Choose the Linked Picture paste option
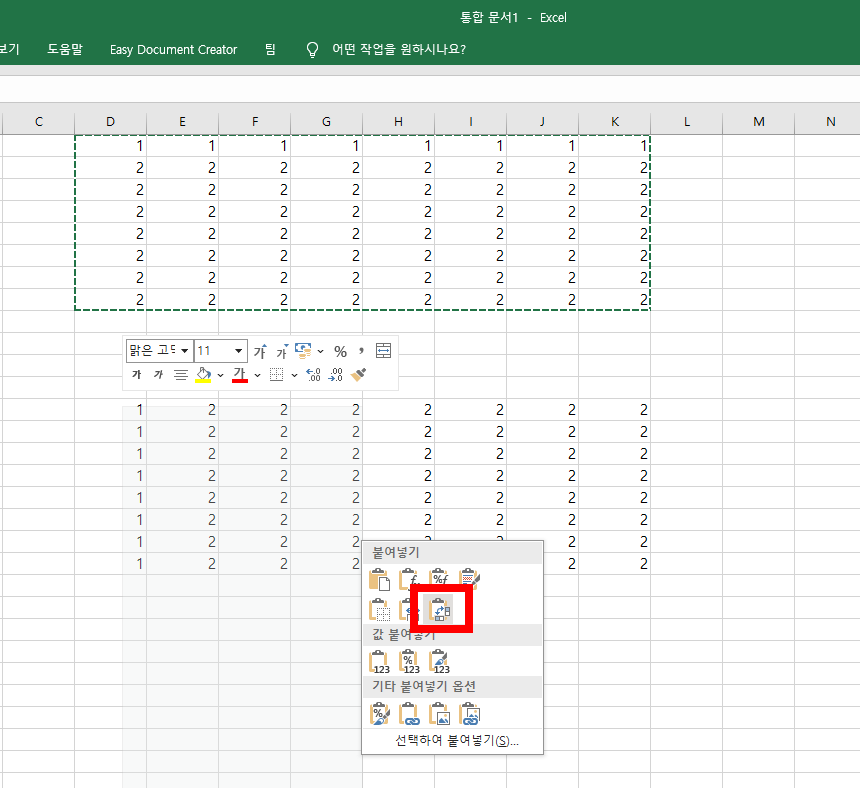The height and width of the screenshot is (788, 860). click(x=470, y=714)
